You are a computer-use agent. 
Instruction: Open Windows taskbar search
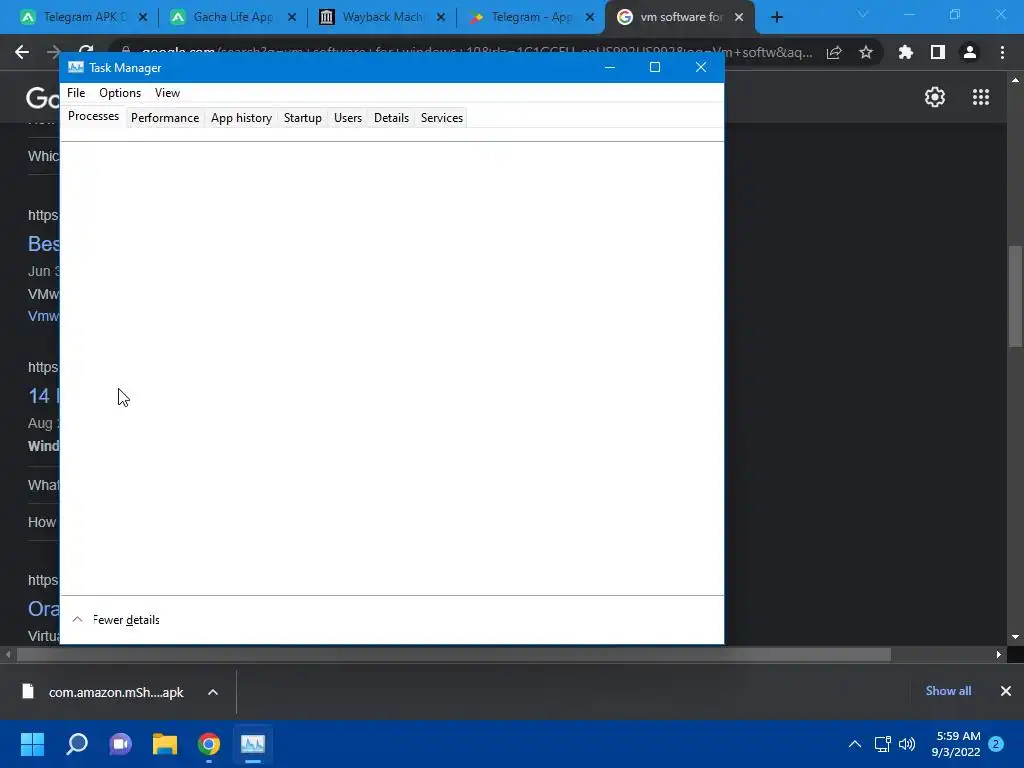point(77,744)
